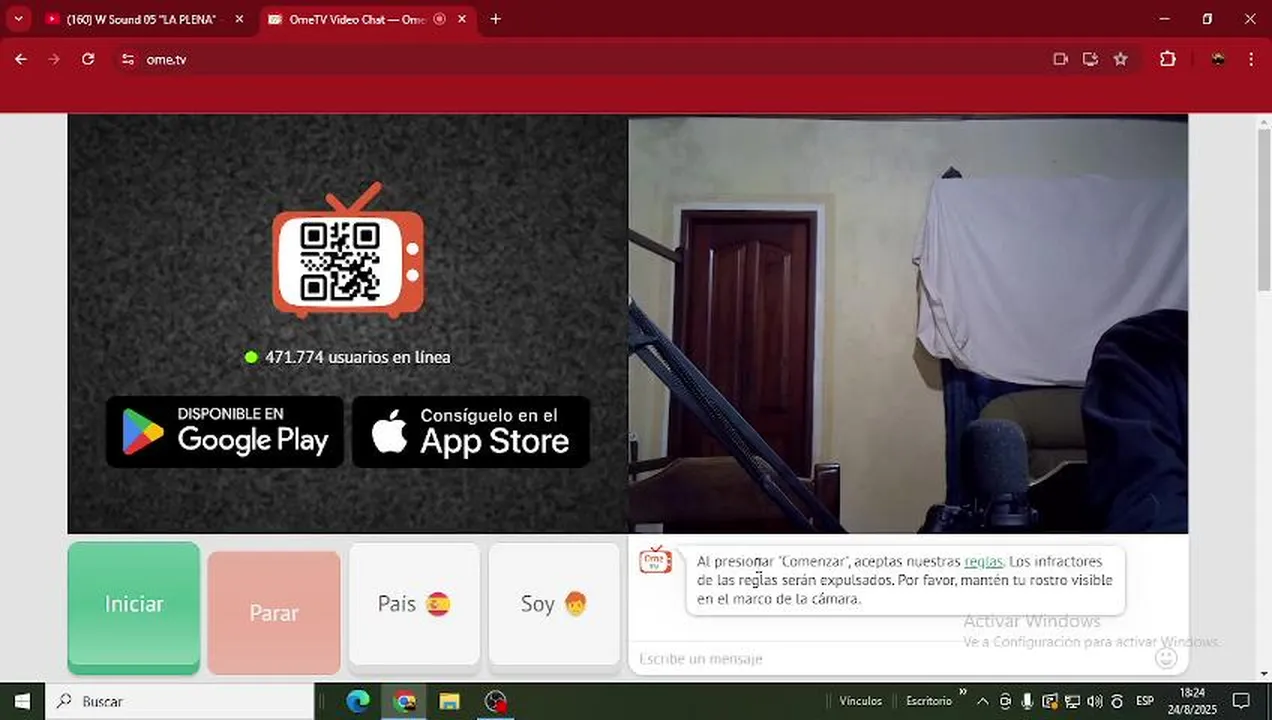
Task: Open the volume speaker tray icon
Action: 1094,701
